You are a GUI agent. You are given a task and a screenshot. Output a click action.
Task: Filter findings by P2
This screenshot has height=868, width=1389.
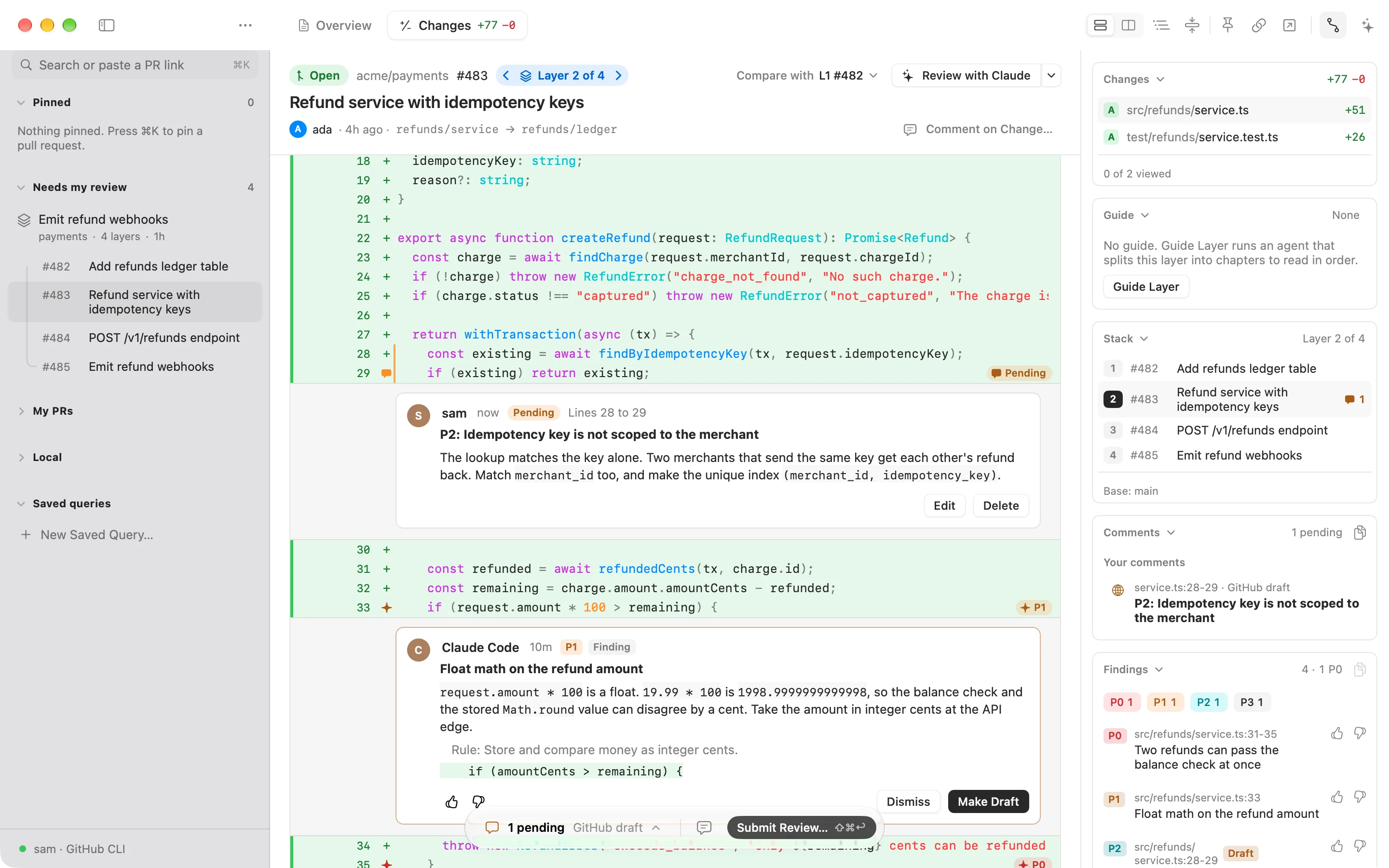[x=1208, y=702]
